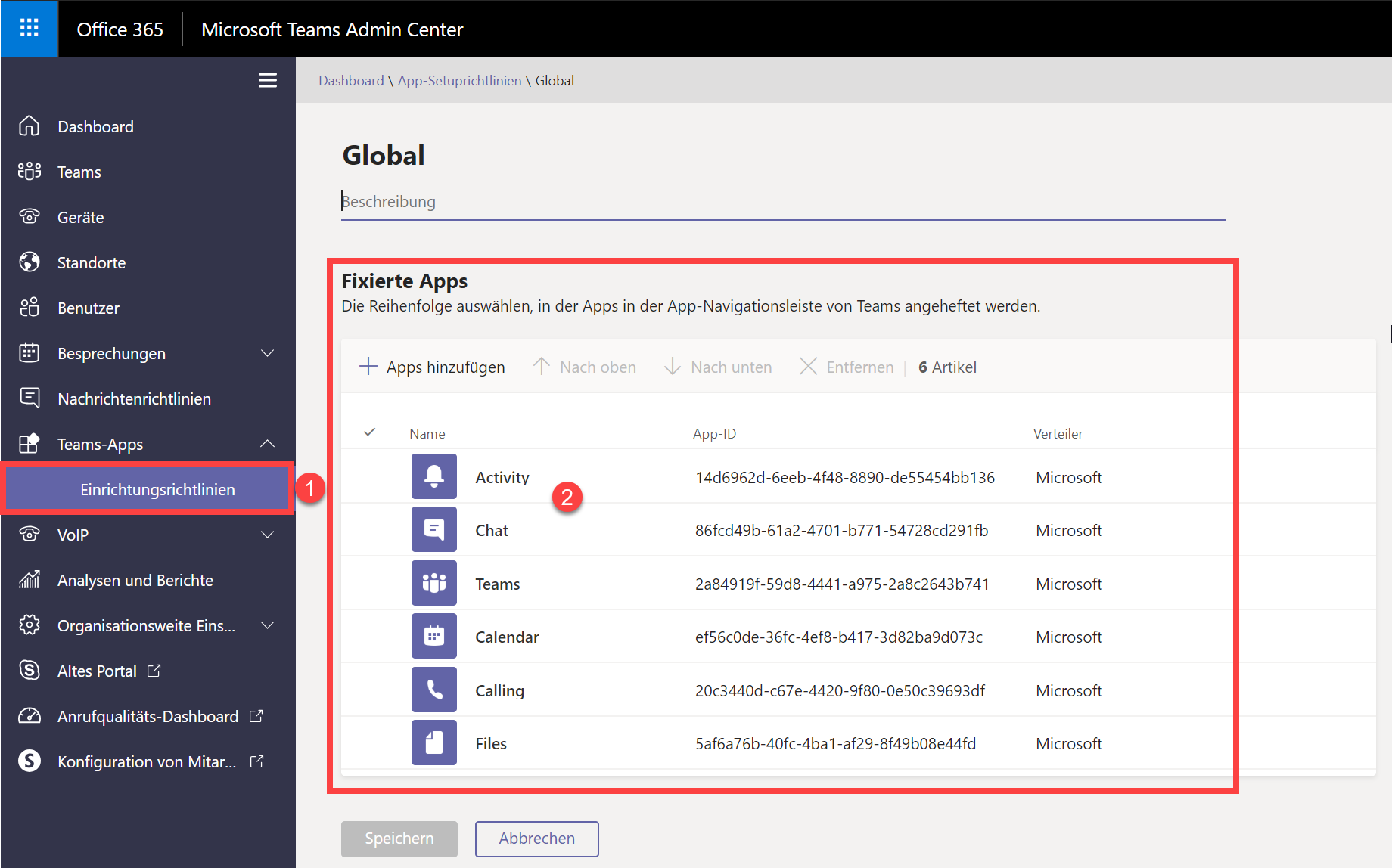Viewport: 1392px width, 868px height.
Task: Click the Dashboard home icon in the sidebar
Action: [x=30, y=126]
